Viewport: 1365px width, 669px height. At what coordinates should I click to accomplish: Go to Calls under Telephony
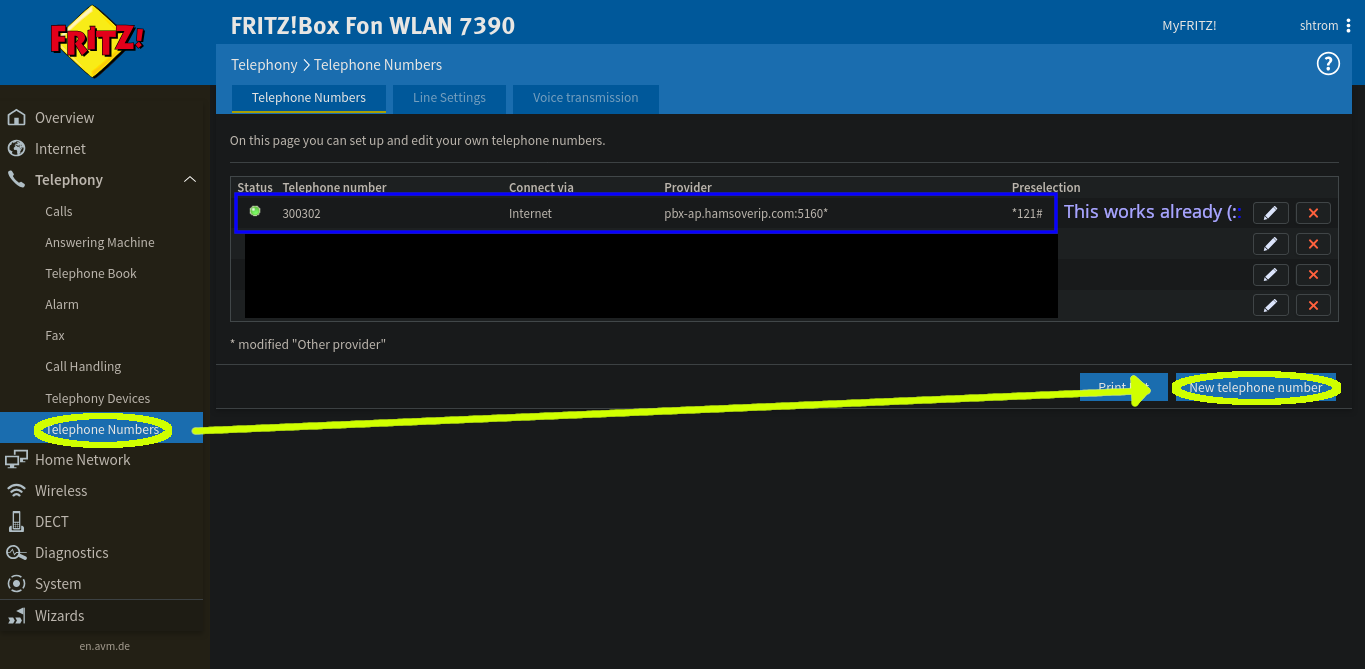coord(59,212)
